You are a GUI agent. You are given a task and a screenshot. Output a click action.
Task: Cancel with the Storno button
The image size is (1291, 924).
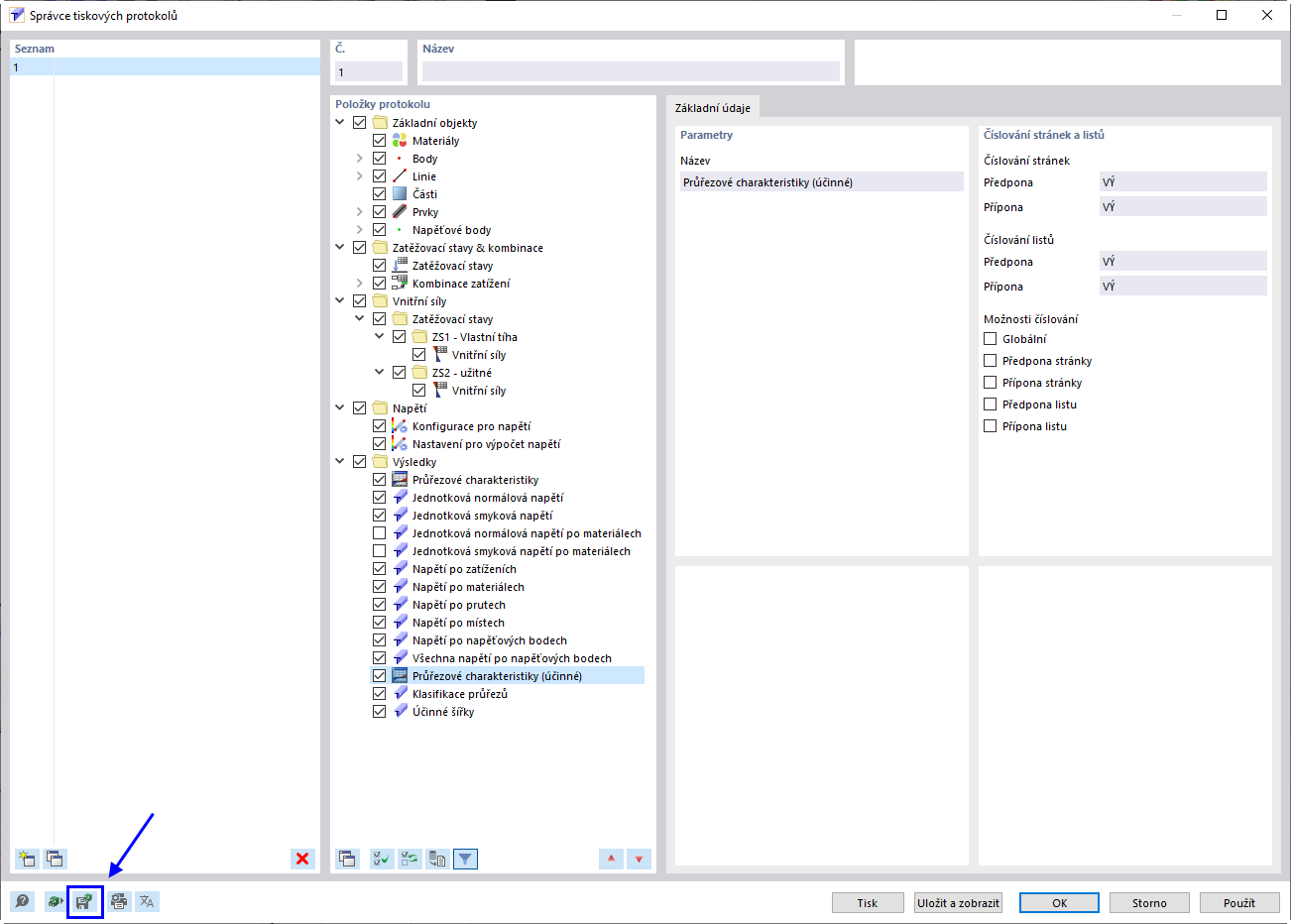click(x=1149, y=903)
